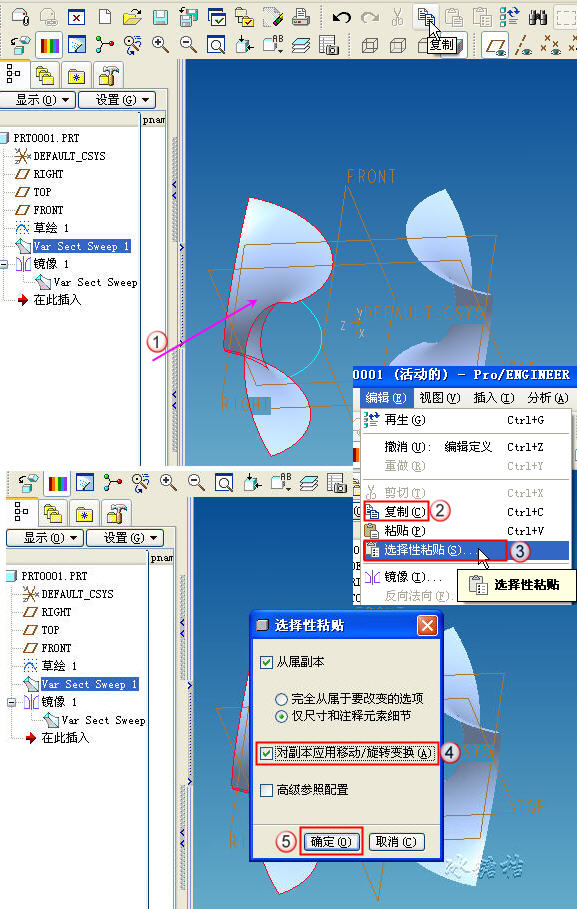
Task: Click the Undo arrow in the top toolbar
Action: coord(341,17)
